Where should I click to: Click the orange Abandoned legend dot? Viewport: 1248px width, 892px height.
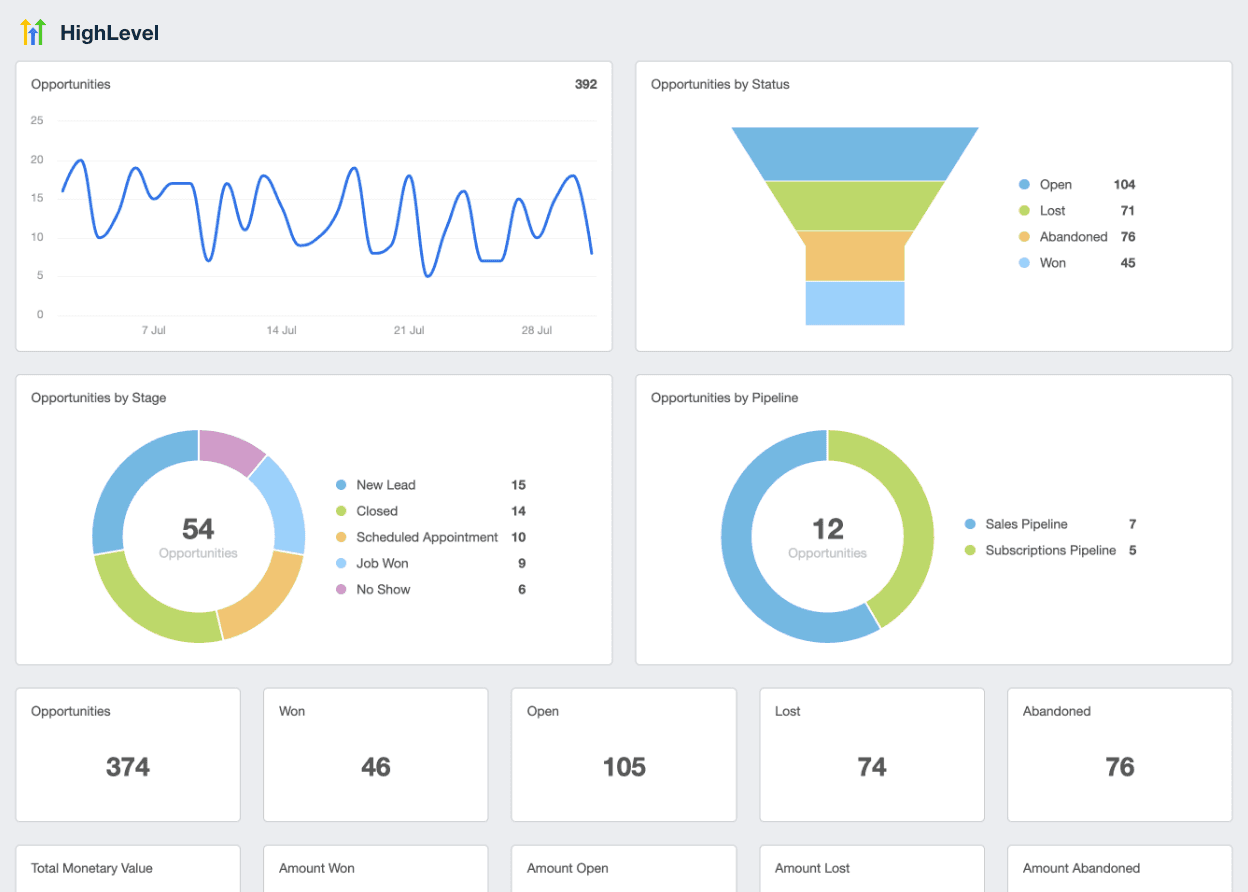pyautogui.click(x=1022, y=236)
